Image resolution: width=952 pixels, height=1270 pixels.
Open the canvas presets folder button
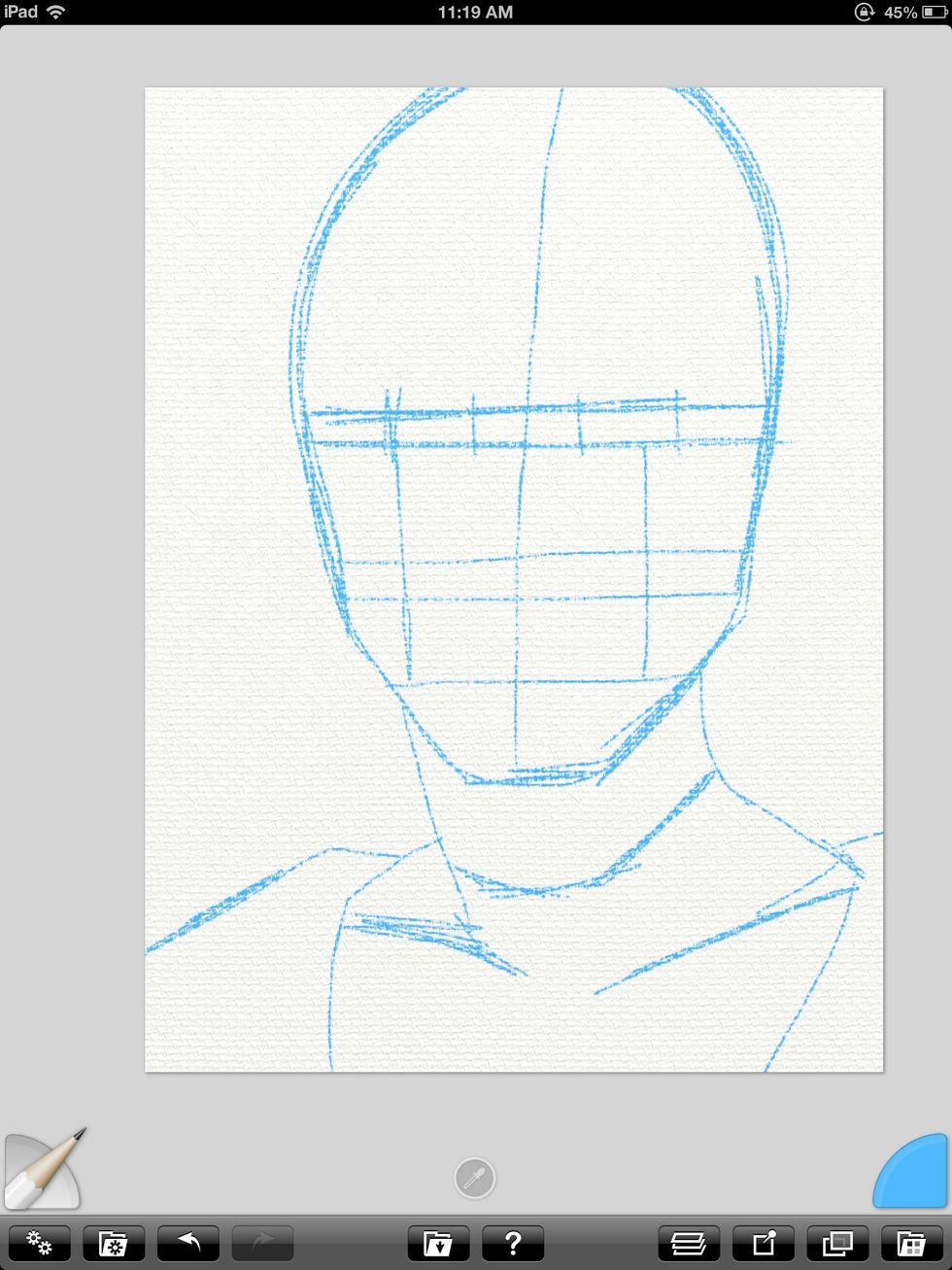point(912,1243)
